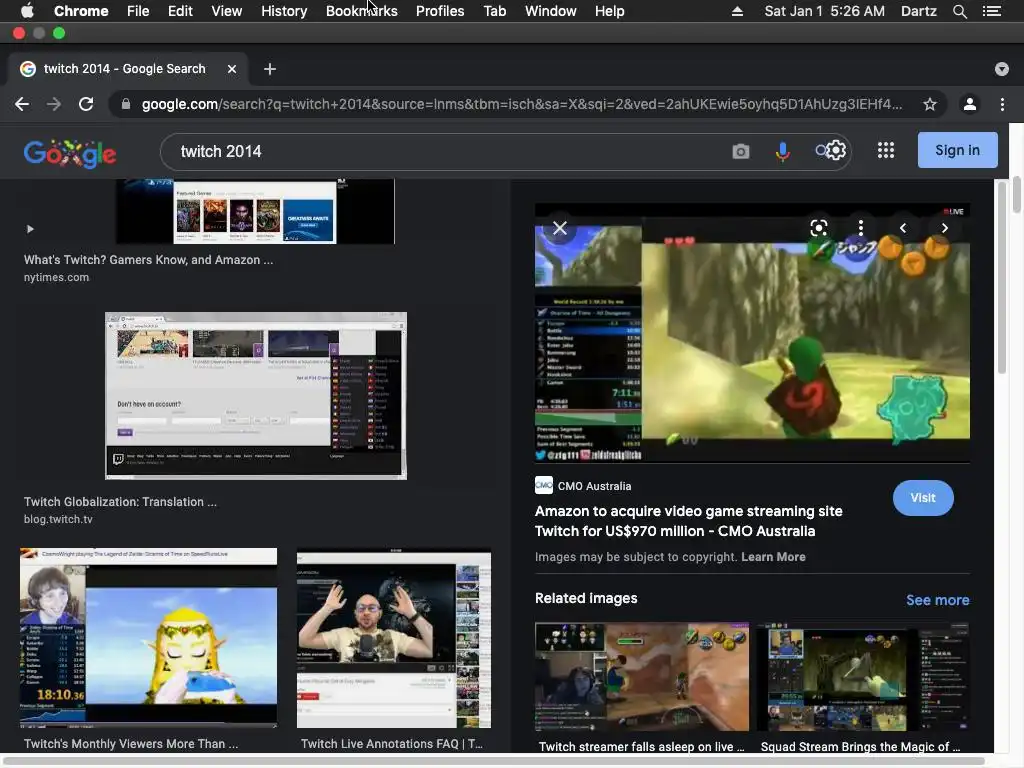Open the History menu
The height and width of the screenshot is (768, 1024).
click(284, 11)
